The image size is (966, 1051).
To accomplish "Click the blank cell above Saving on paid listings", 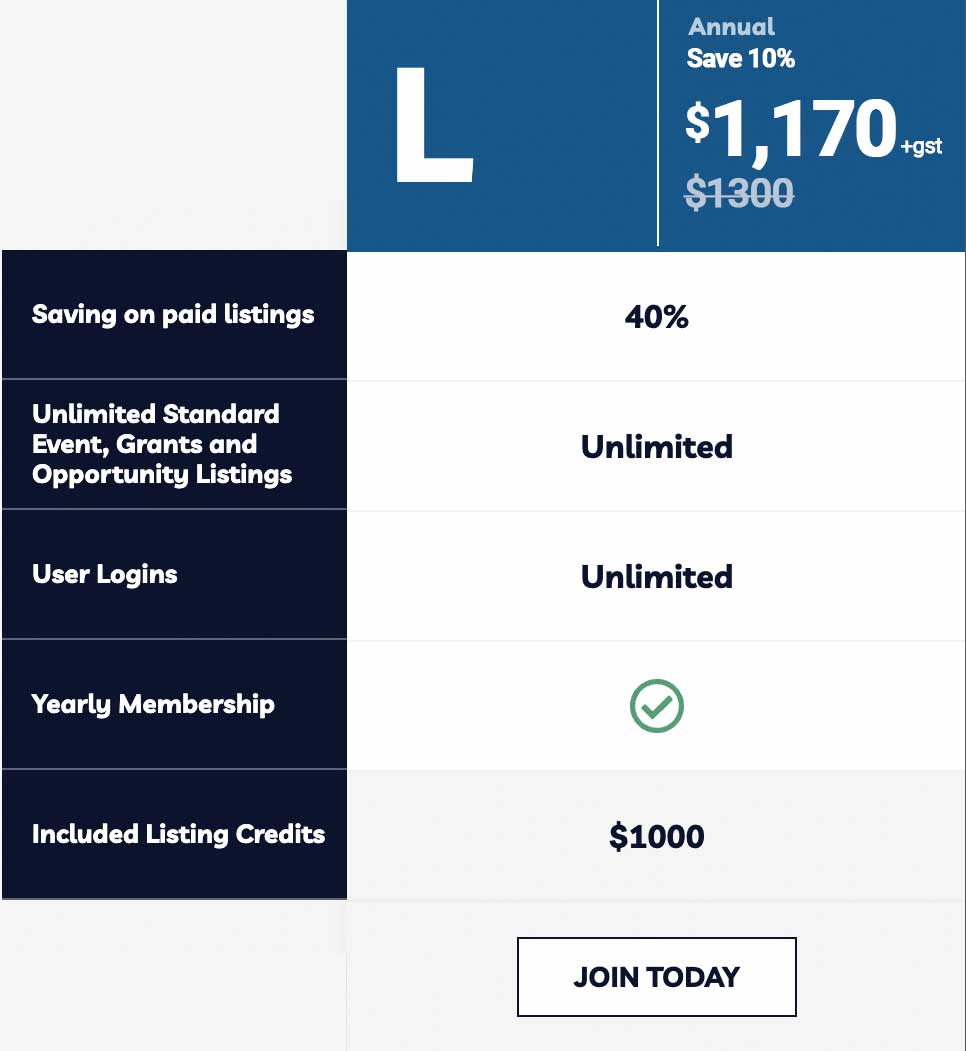I will coord(173,125).
